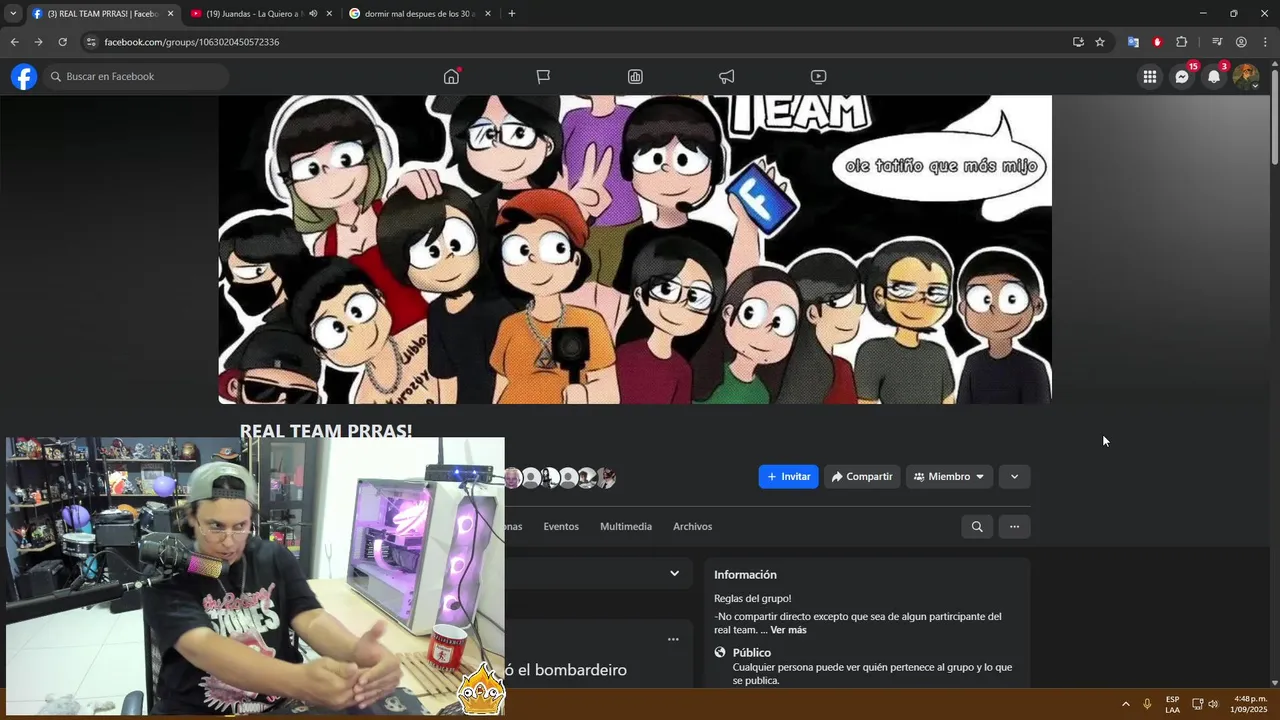1280x720 pixels.
Task: Open the post options three dots
Action: click(673, 640)
